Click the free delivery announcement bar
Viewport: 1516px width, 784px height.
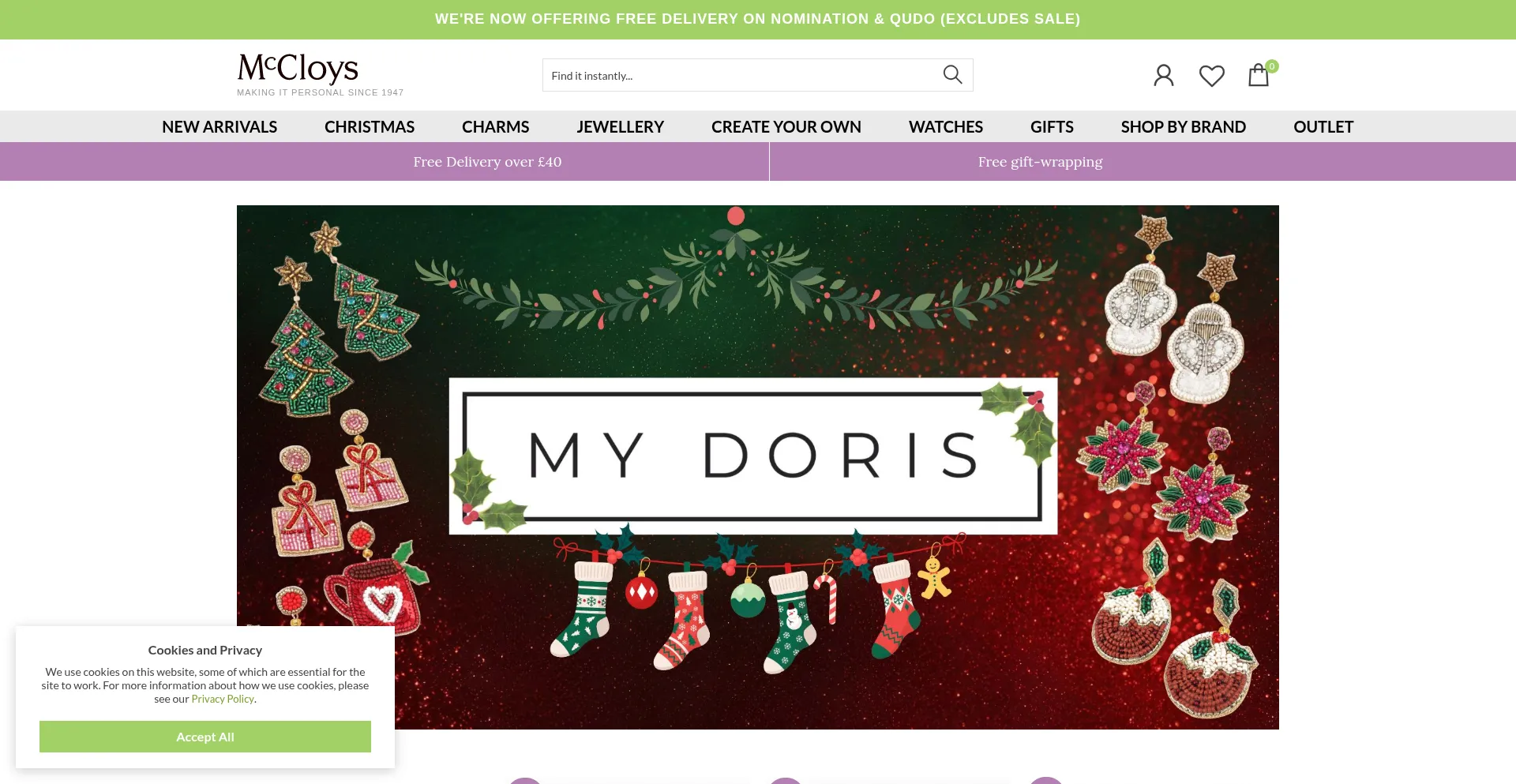point(758,19)
